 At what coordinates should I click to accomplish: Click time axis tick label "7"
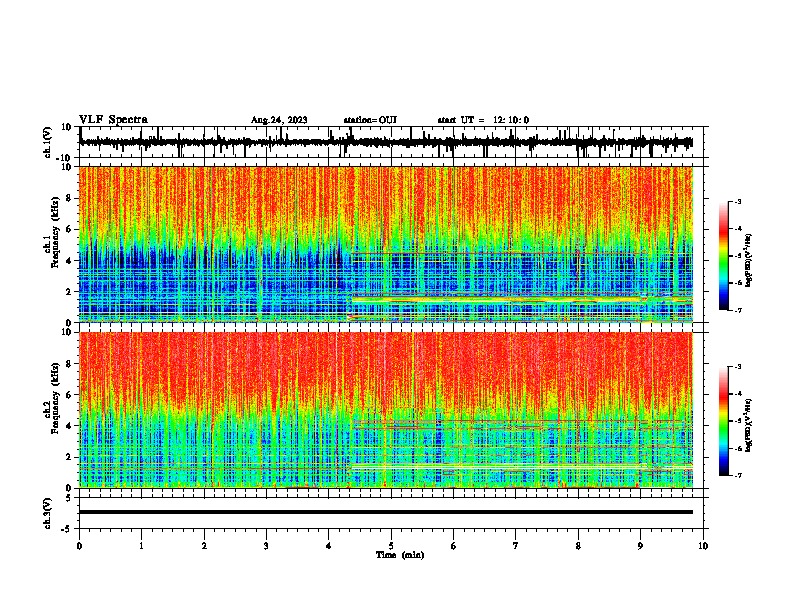click(x=516, y=546)
